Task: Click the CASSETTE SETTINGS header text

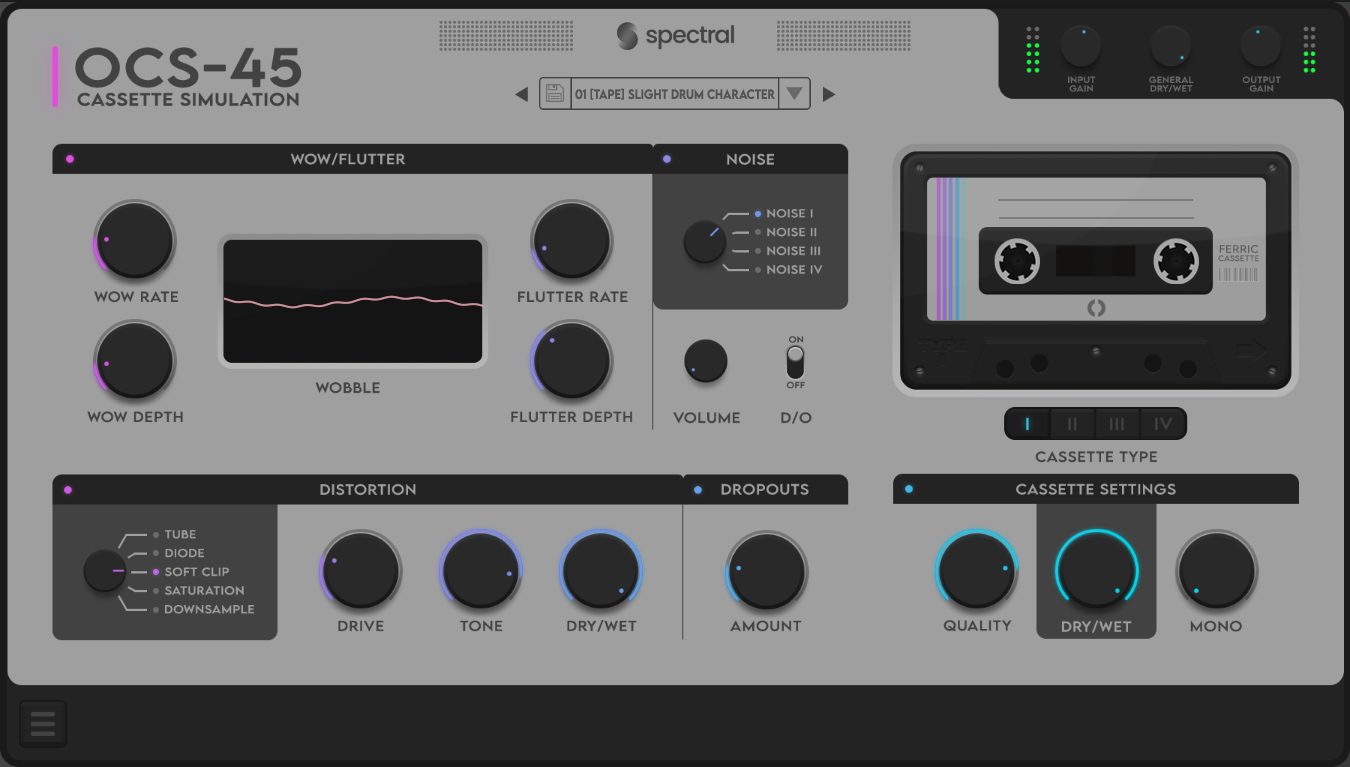Action: click(x=1096, y=489)
